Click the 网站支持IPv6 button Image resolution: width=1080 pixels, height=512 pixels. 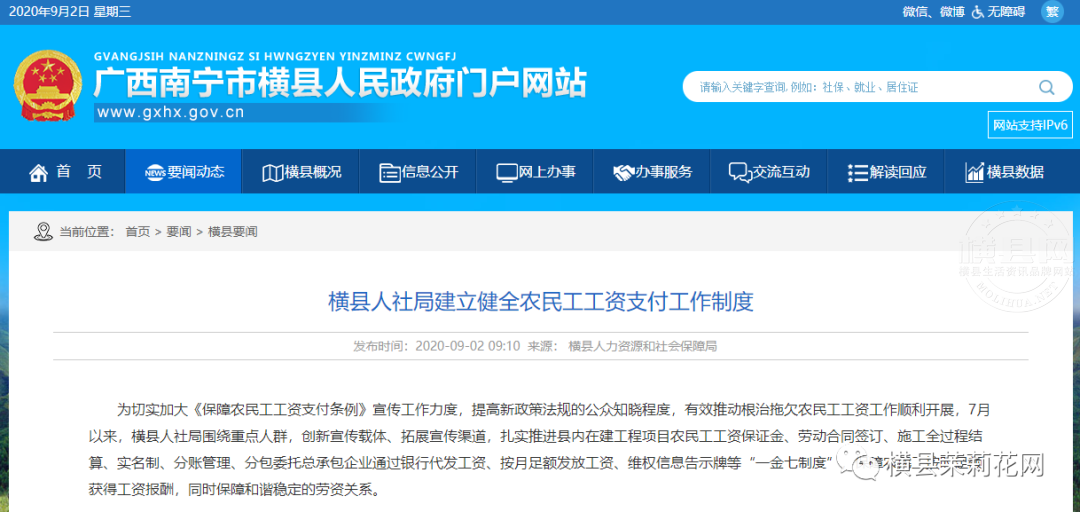[1030, 125]
